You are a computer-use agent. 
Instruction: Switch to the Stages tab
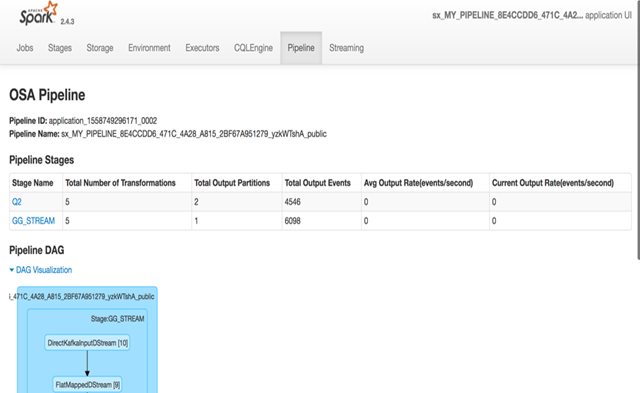[x=60, y=48]
